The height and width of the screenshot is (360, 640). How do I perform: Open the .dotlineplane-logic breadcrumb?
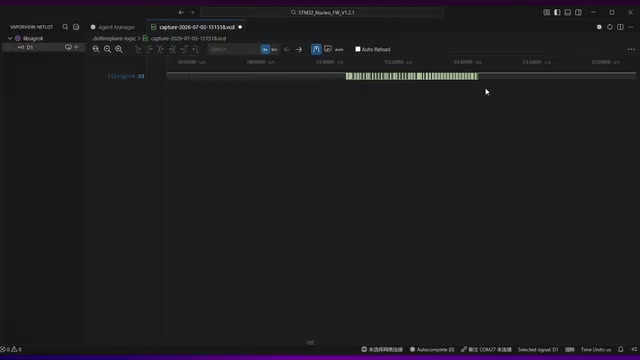[x=114, y=38]
